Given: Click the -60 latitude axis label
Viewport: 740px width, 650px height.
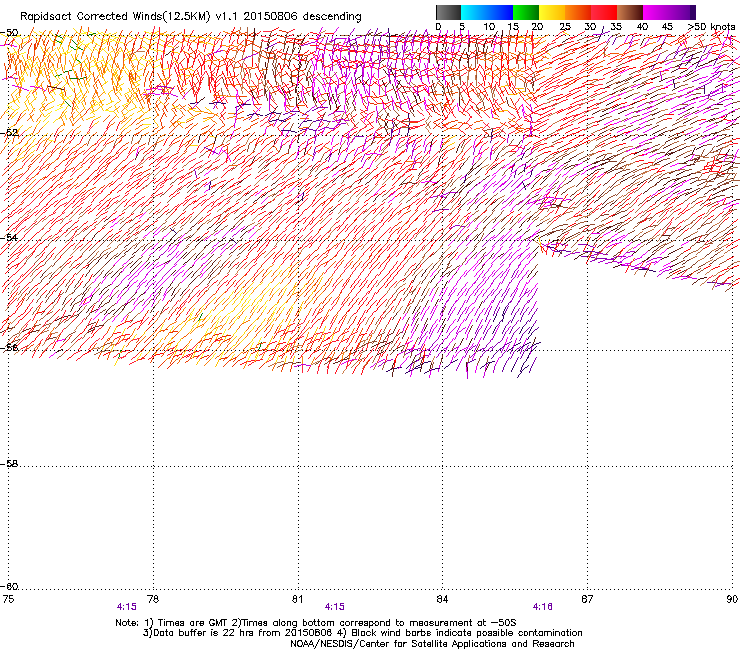Looking at the screenshot, I should (x=9, y=586).
